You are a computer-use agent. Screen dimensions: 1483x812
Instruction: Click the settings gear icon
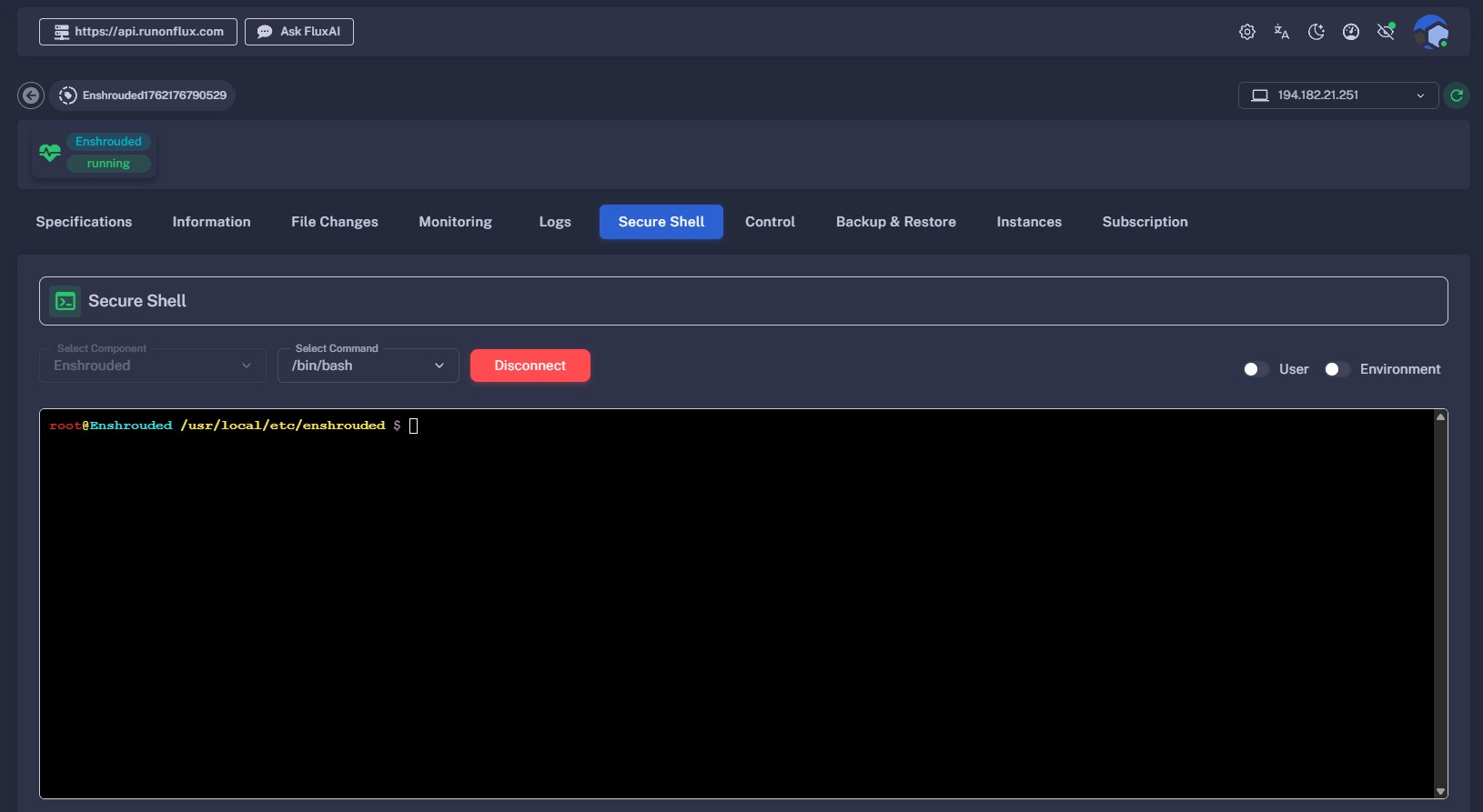(x=1246, y=32)
